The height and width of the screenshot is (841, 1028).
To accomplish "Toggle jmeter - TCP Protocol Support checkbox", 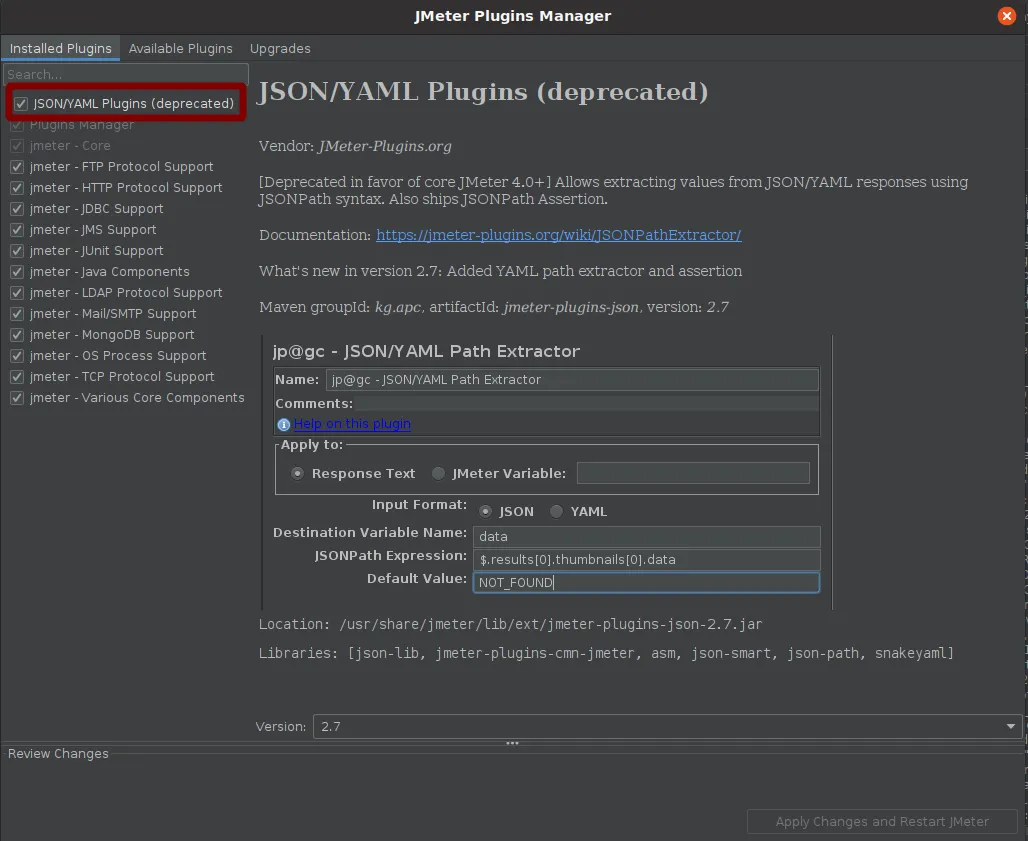I will pyautogui.click(x=17, y=377).
